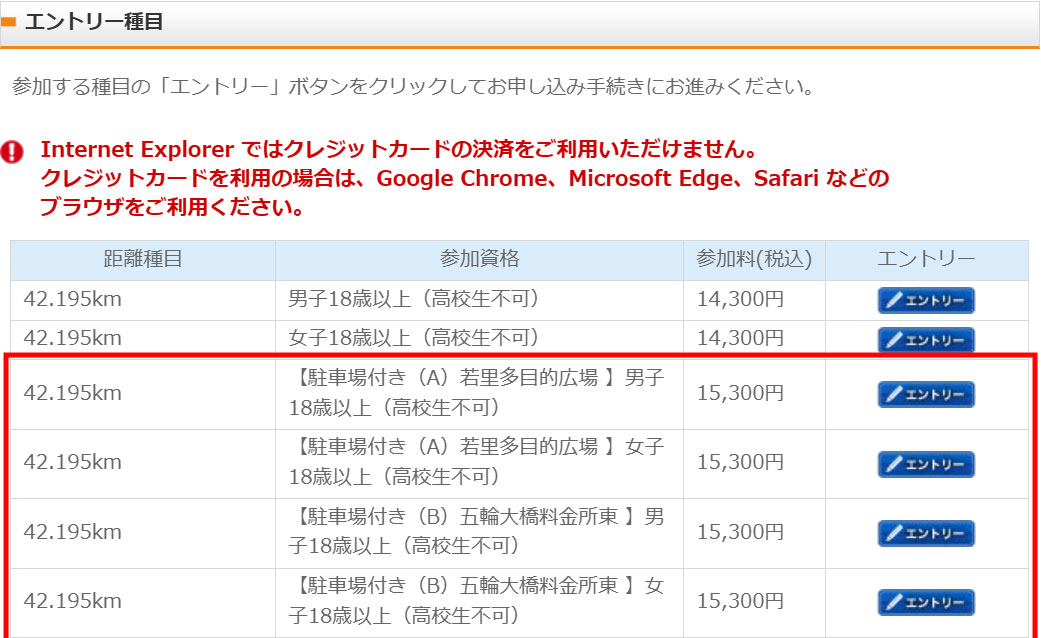Click Entry for 駐車場付き(B) 五輪大橋料金所東 男子 row
1041x638 pixels.
pyautogui.click(x=926, y=533)
